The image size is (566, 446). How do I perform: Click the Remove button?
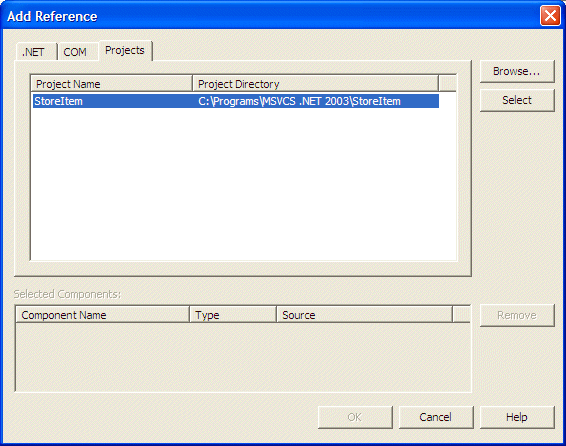click(x=517, y=315)
